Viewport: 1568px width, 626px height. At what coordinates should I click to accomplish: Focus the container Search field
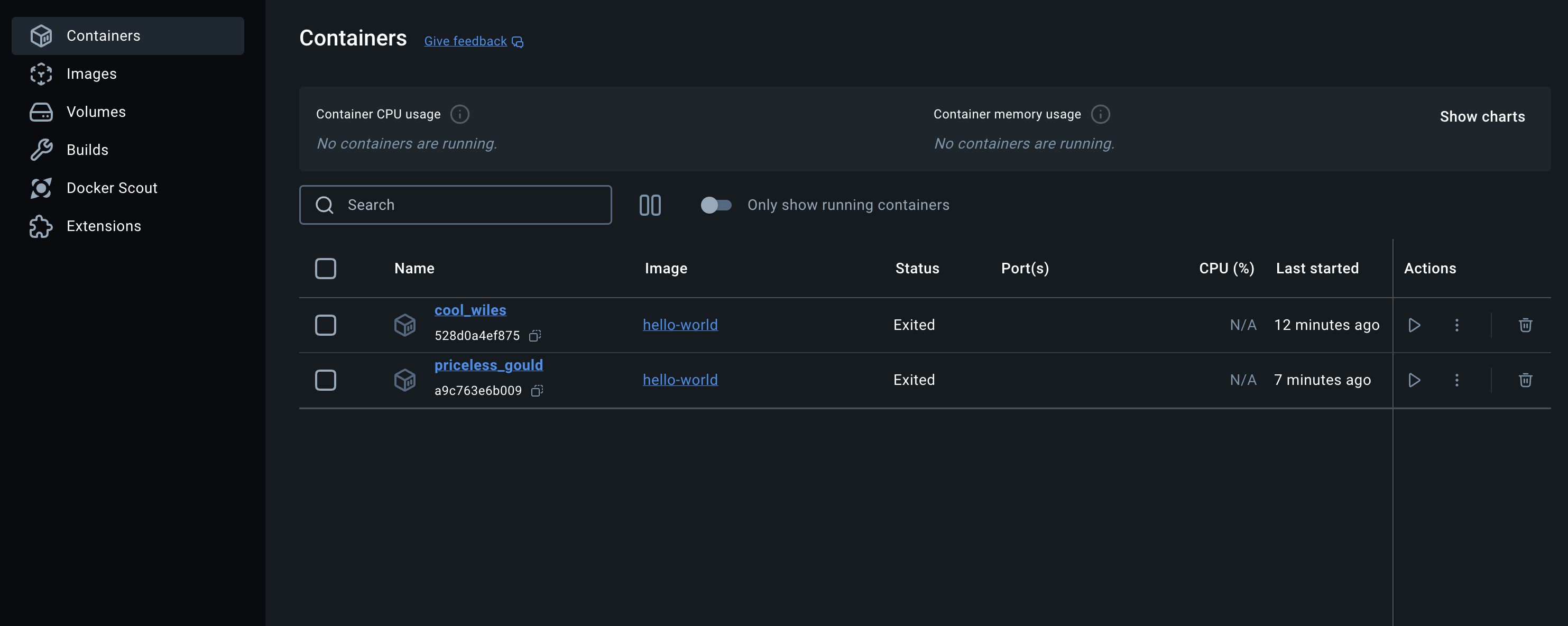point(455,205)
